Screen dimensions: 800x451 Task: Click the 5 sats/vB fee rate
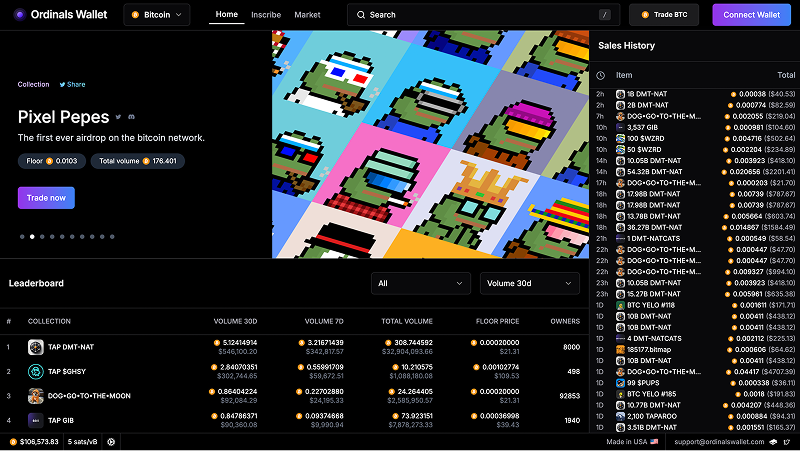coord(82,442)
